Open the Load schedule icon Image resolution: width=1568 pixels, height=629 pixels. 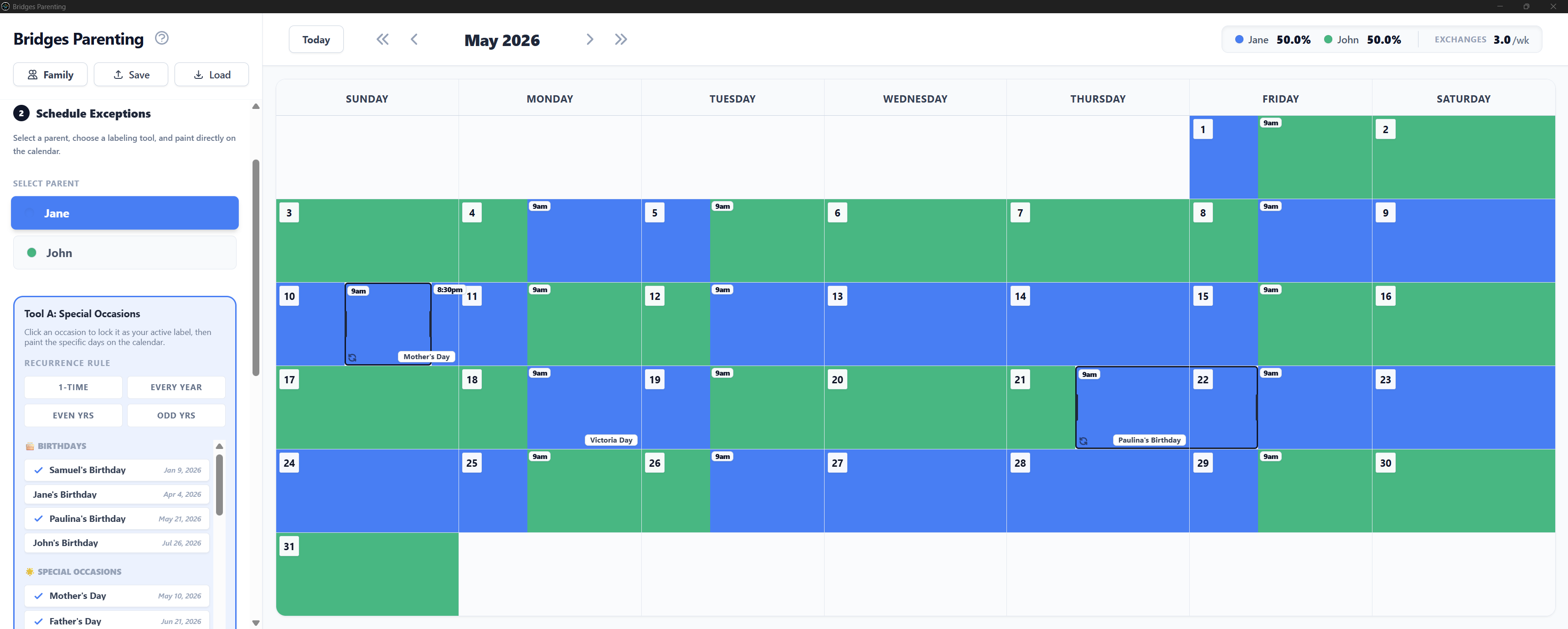197,74
